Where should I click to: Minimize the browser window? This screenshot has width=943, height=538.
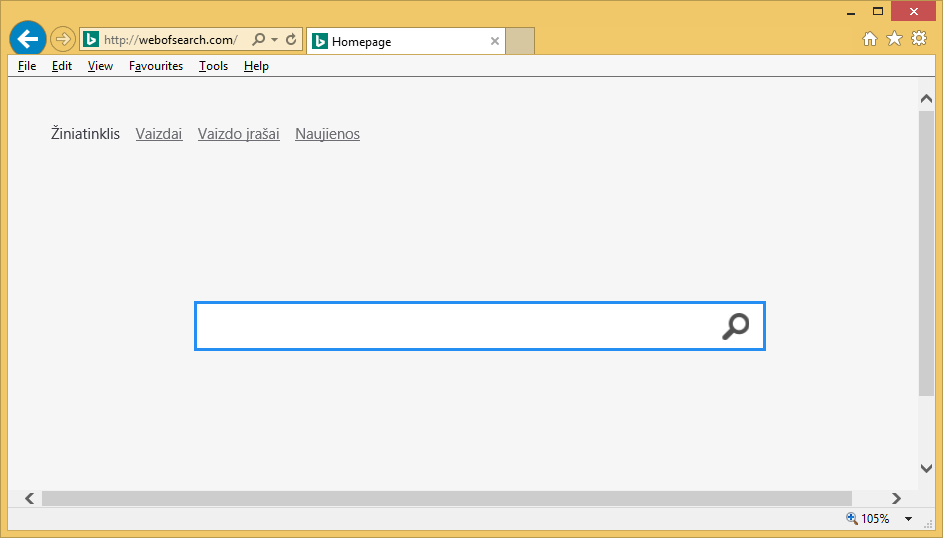click(x=851, y=12)
